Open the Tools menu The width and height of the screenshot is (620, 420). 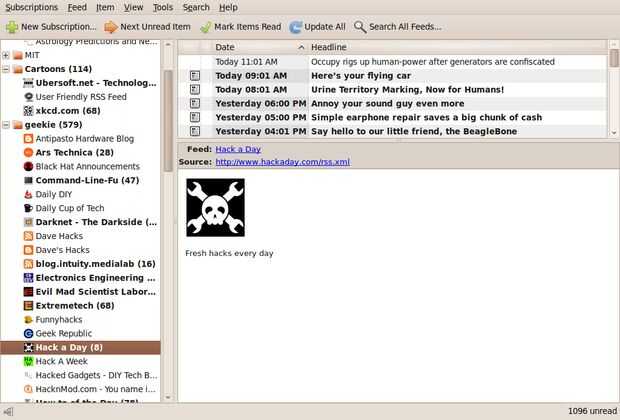click(163, 7)
